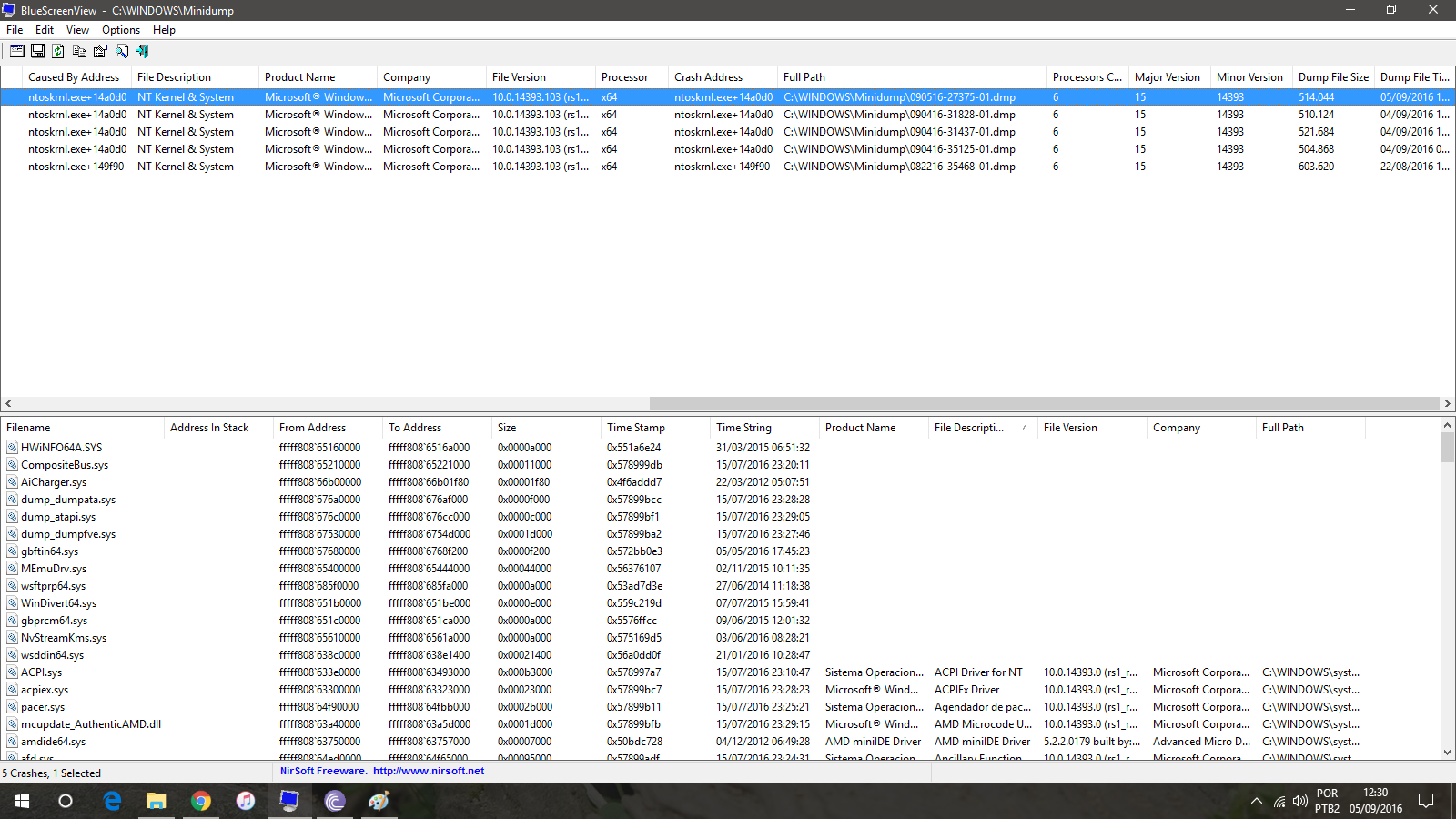Image resolution: width=1456 pixels, height=819 pixels.
Task: Refresh the crash list with toolbar icon
Action: tap(58, 51)
